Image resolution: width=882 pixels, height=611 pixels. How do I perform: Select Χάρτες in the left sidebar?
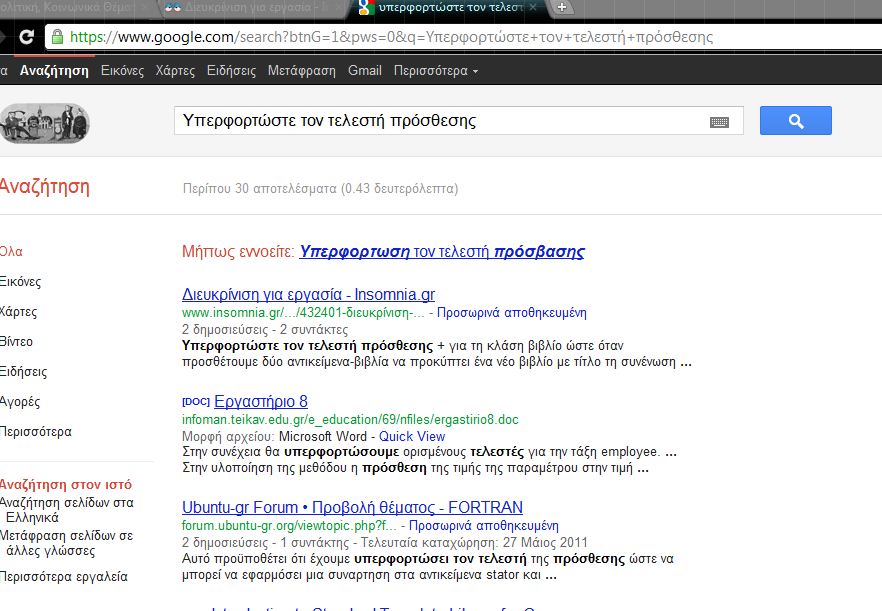(18, 312)
